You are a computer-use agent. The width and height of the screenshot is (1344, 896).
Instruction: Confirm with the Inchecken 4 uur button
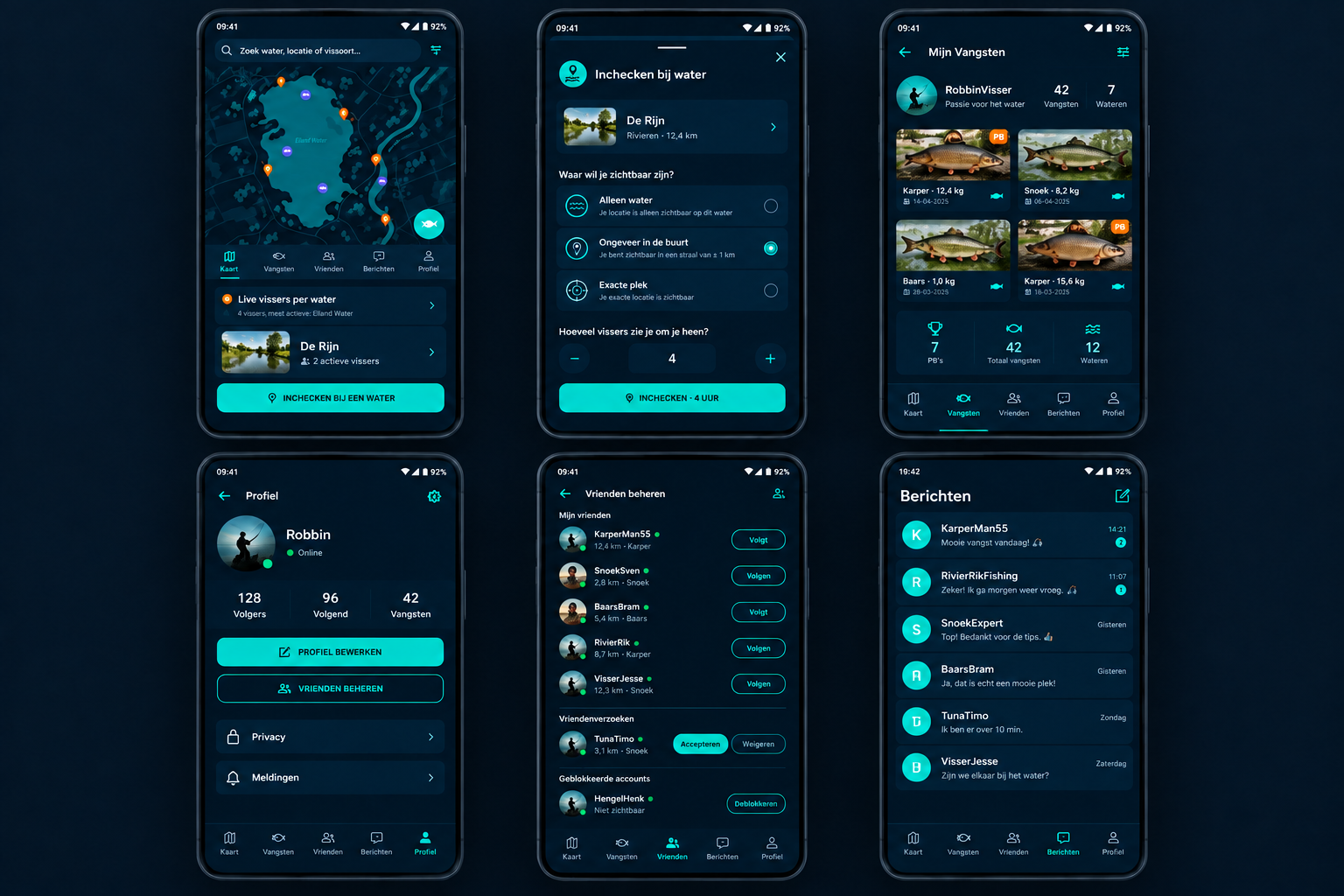[672, 398]
